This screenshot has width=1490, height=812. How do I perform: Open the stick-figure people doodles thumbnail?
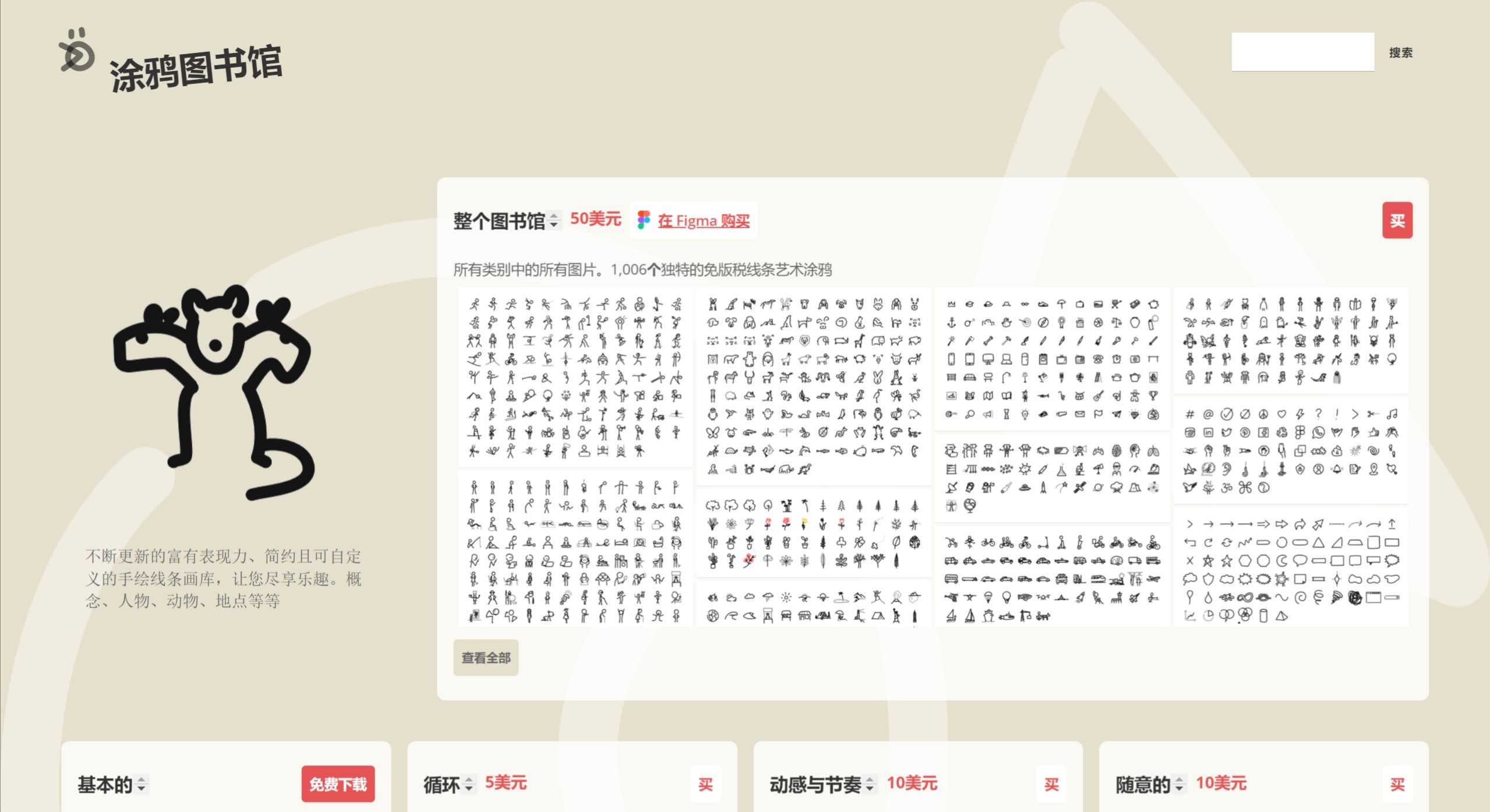(575, 377)
